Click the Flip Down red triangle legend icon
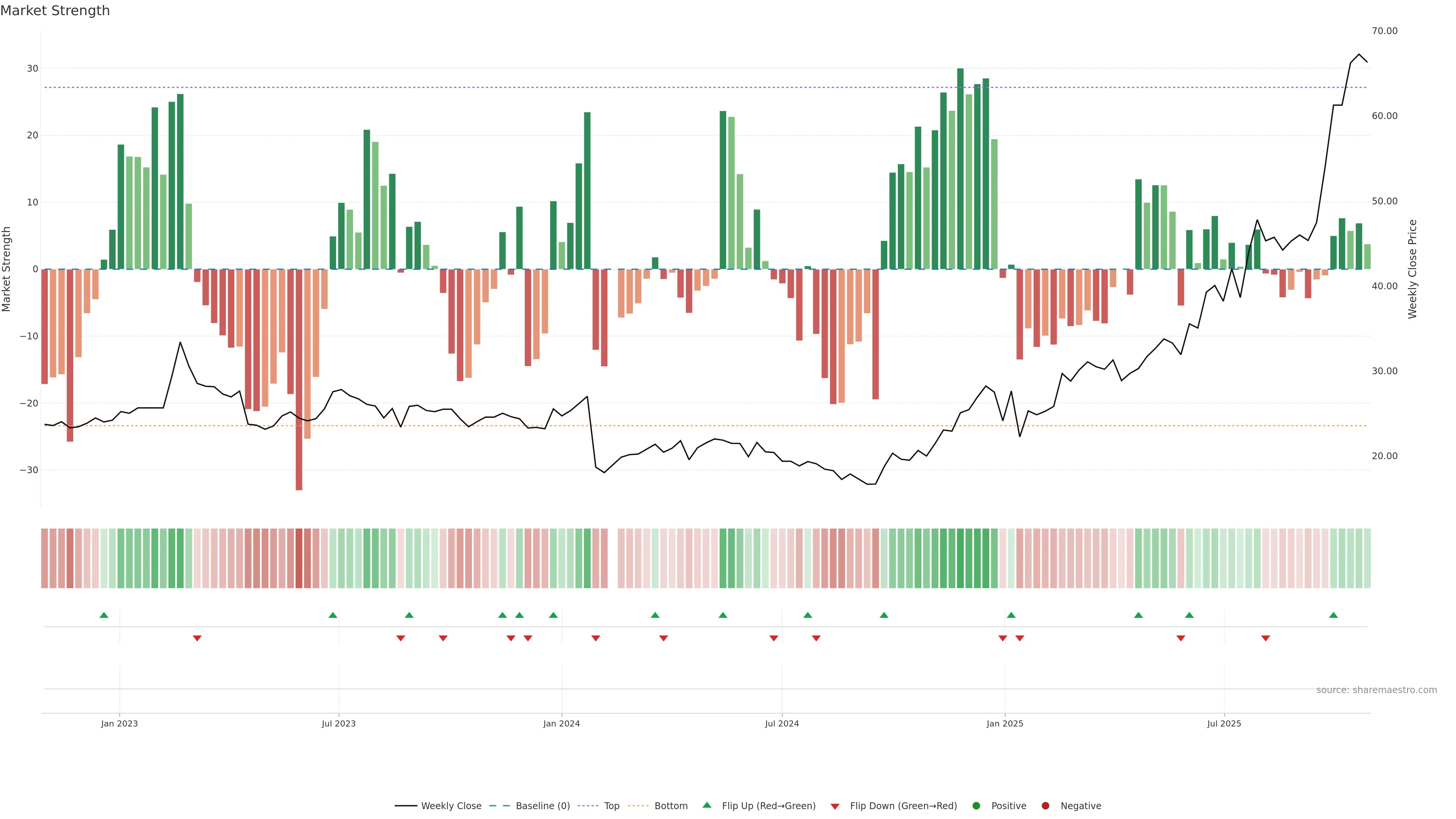1456x819 pixels. (835, 806)
